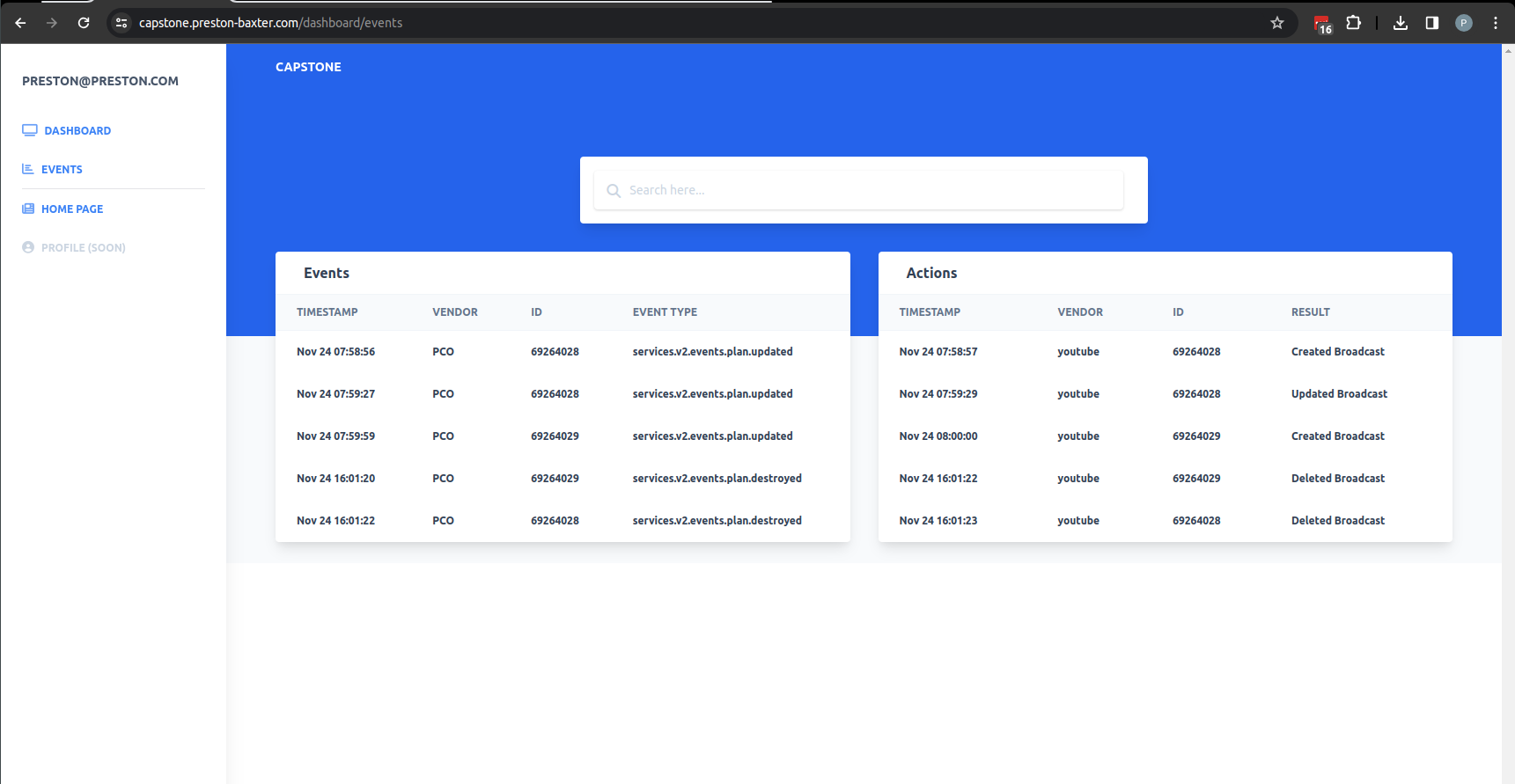Image resolution: width=1515 pixels, height=784 pixels.
Task: Select the Profile (Soon) sidebar item
Action: [74, 247]
